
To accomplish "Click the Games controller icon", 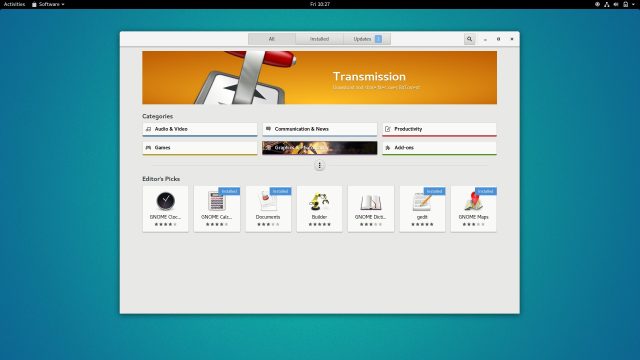I will point(149,148).
